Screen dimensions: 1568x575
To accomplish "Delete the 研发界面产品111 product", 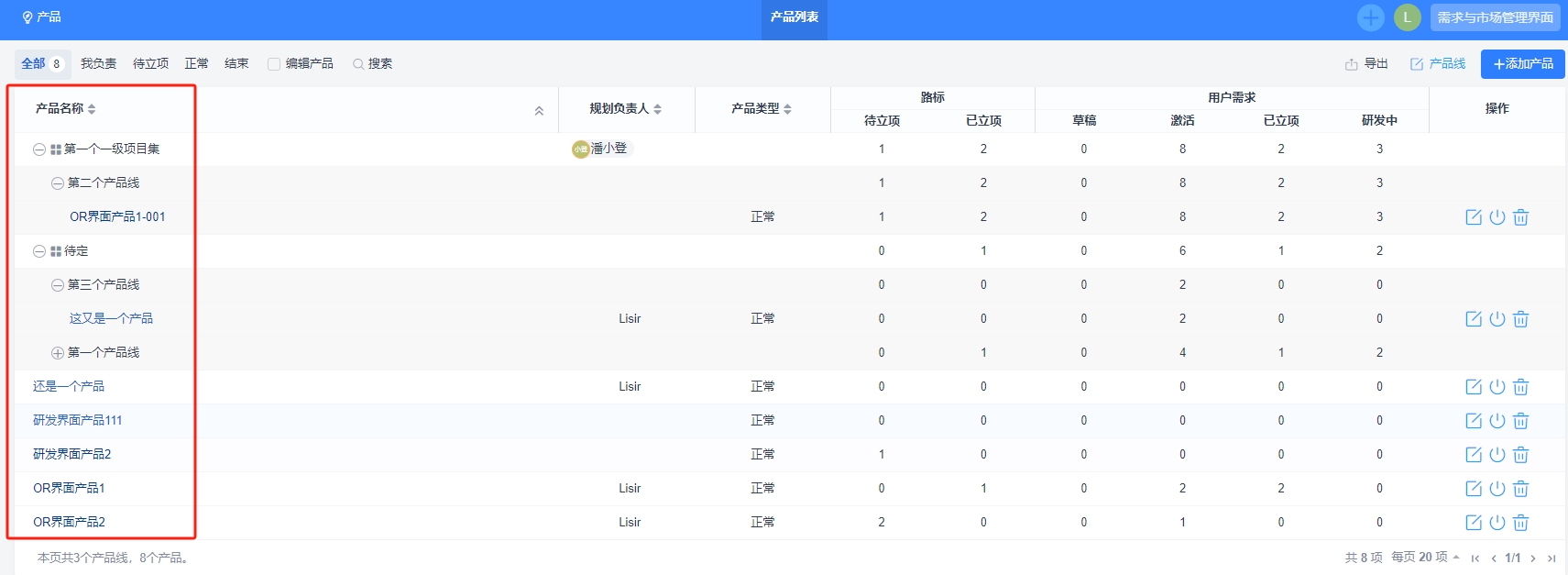I will [x=1521, y=421].
